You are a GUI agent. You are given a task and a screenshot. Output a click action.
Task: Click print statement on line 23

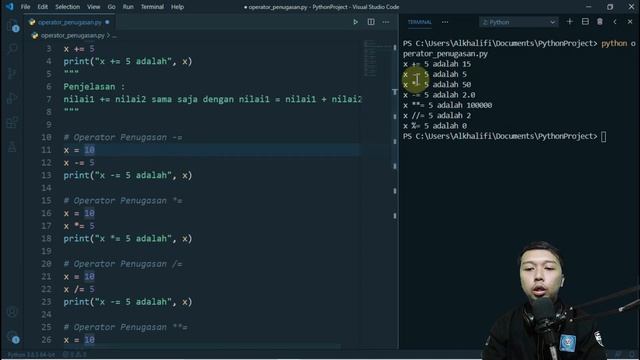click(128, 302)
